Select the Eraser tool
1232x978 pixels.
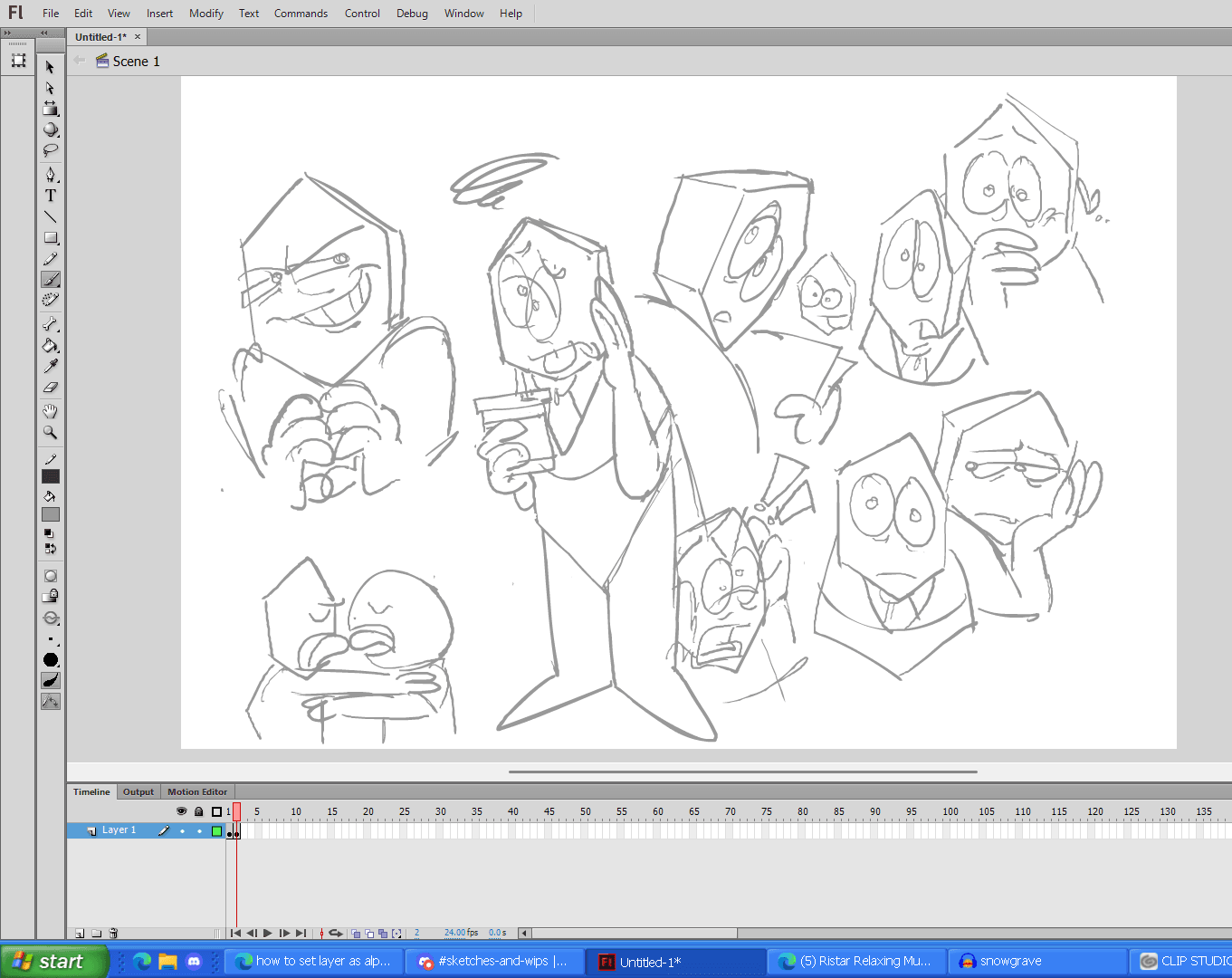point(51,388)
